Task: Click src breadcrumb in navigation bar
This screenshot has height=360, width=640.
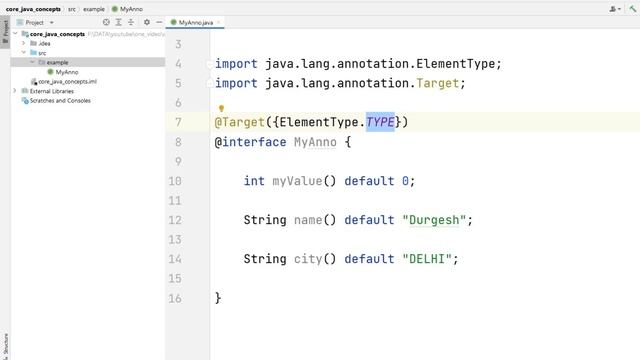Action: pos(72,9)
